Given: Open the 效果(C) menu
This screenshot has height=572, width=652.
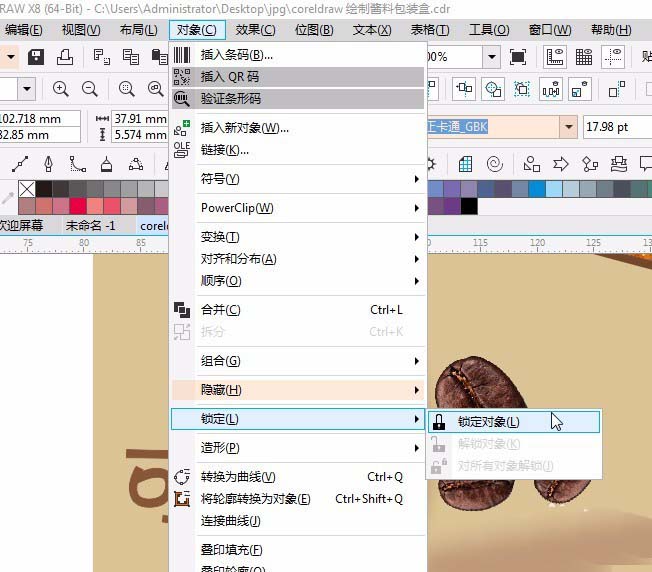Looking at the screenshot, I should click(255, 30).
